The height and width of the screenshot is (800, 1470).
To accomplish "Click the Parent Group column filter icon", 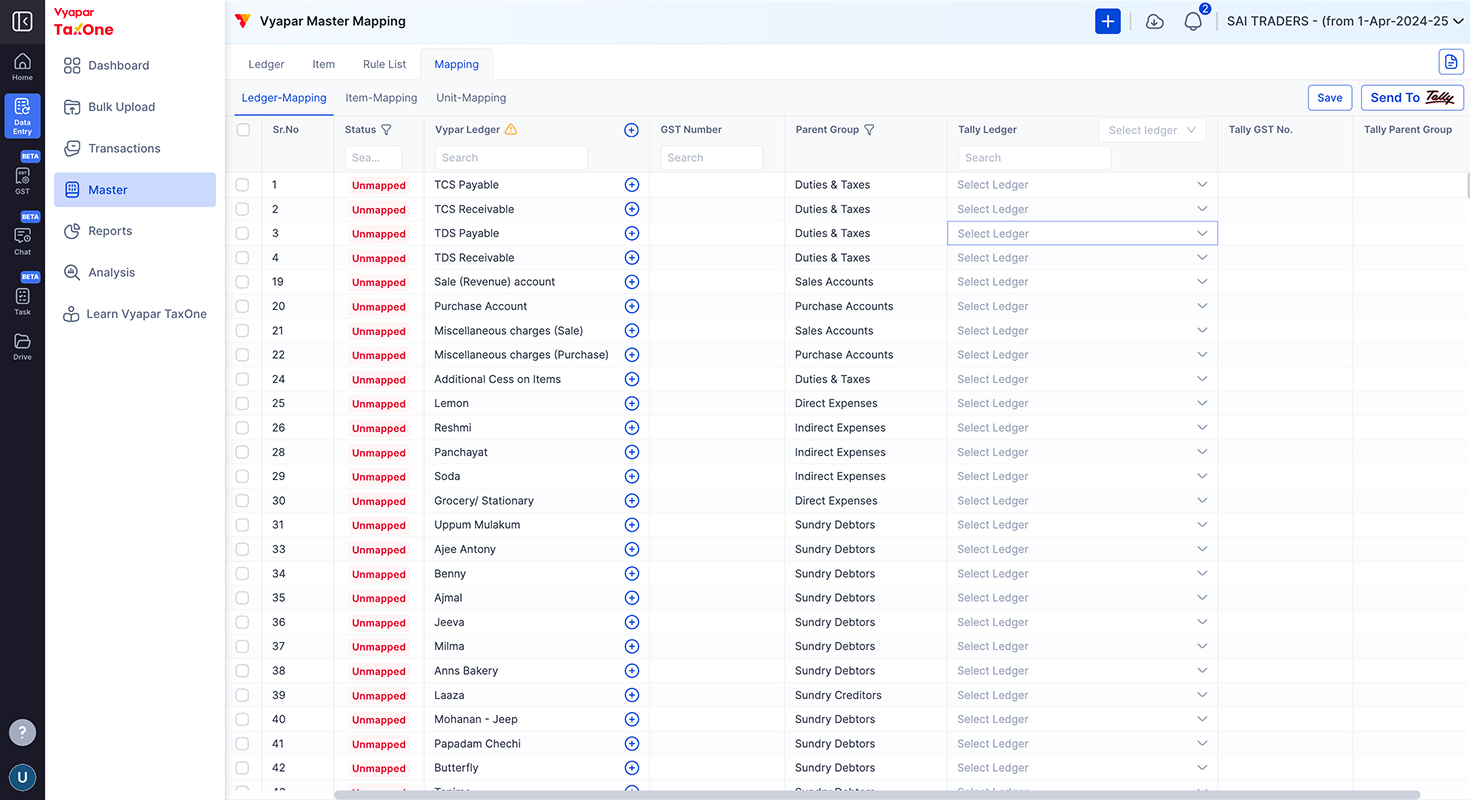I will [869, 130].
